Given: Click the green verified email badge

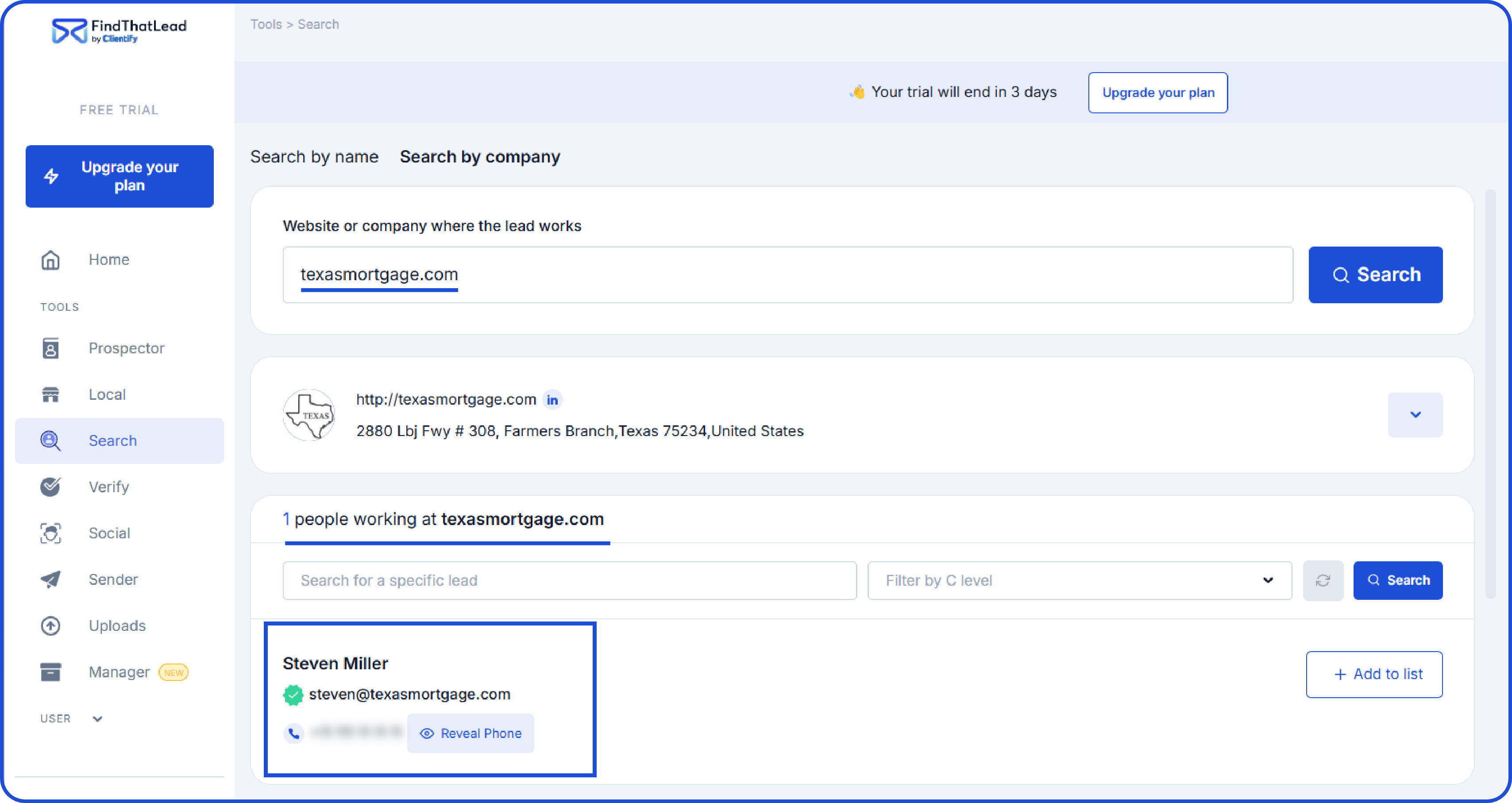Looking at the screenshot, I should coord(293,695).
